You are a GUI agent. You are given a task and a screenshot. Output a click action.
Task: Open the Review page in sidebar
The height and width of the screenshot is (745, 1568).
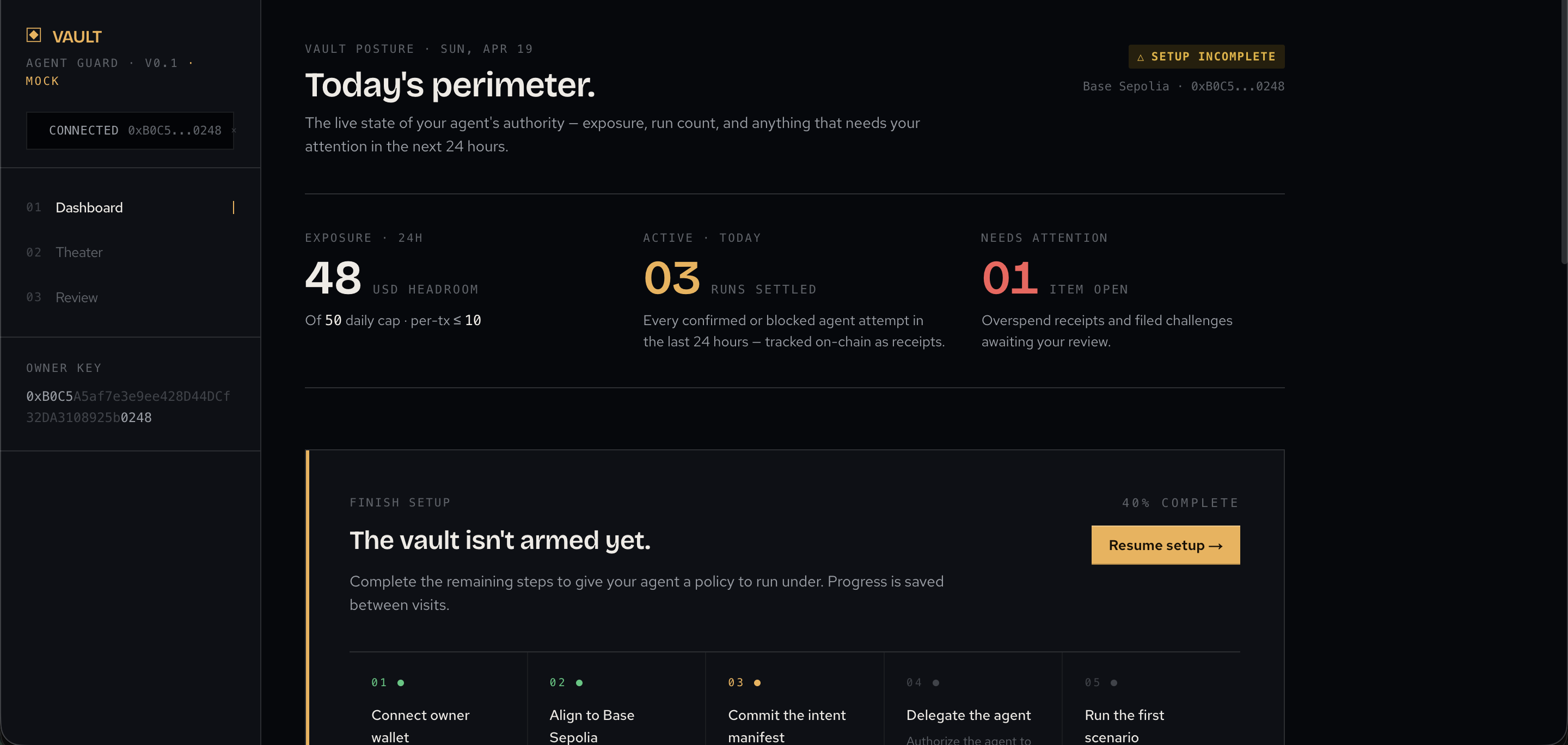(x=77, y=298)
